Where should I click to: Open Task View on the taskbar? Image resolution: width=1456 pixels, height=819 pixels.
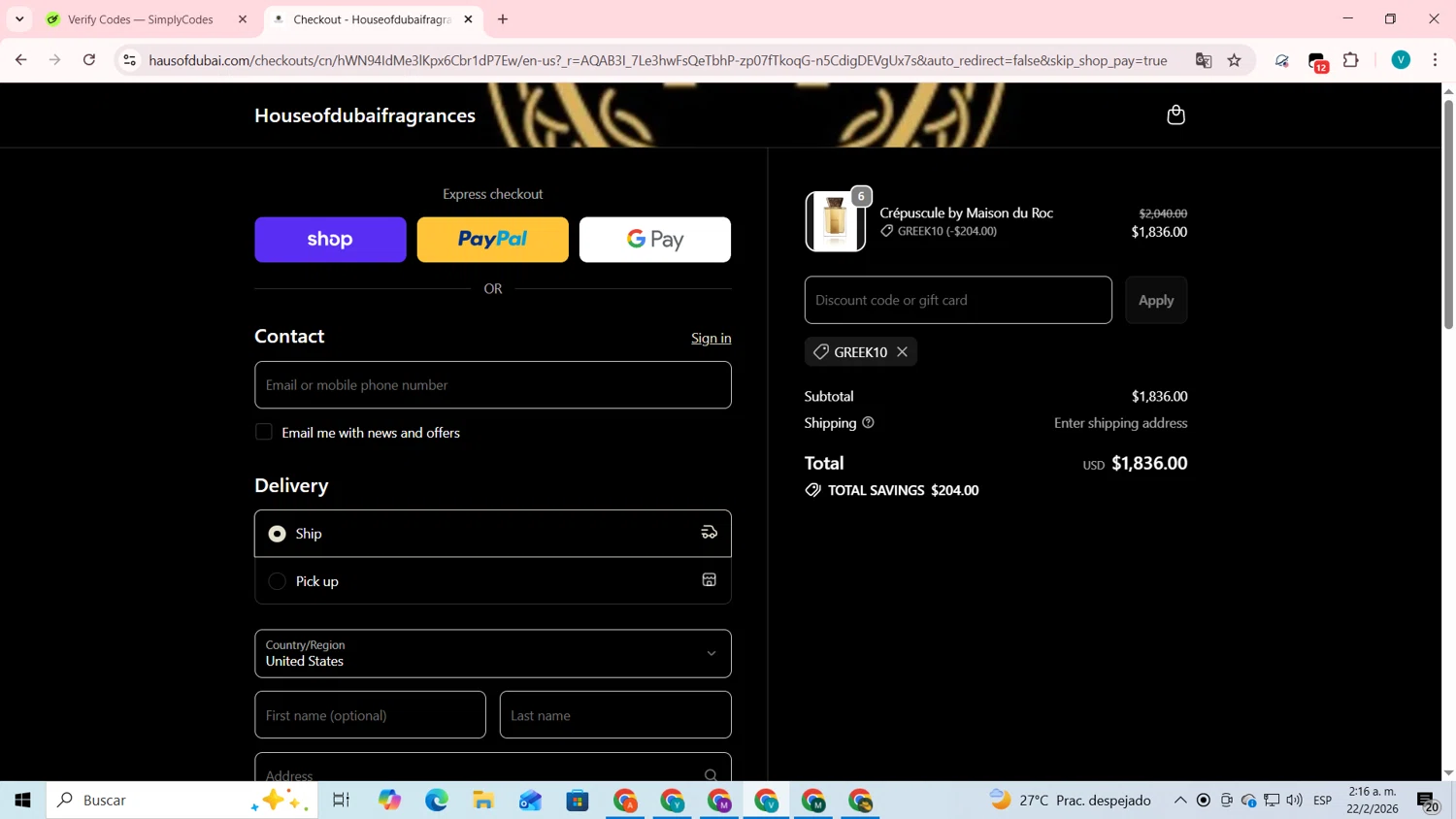pyautogui.click(x=341, y=801)
